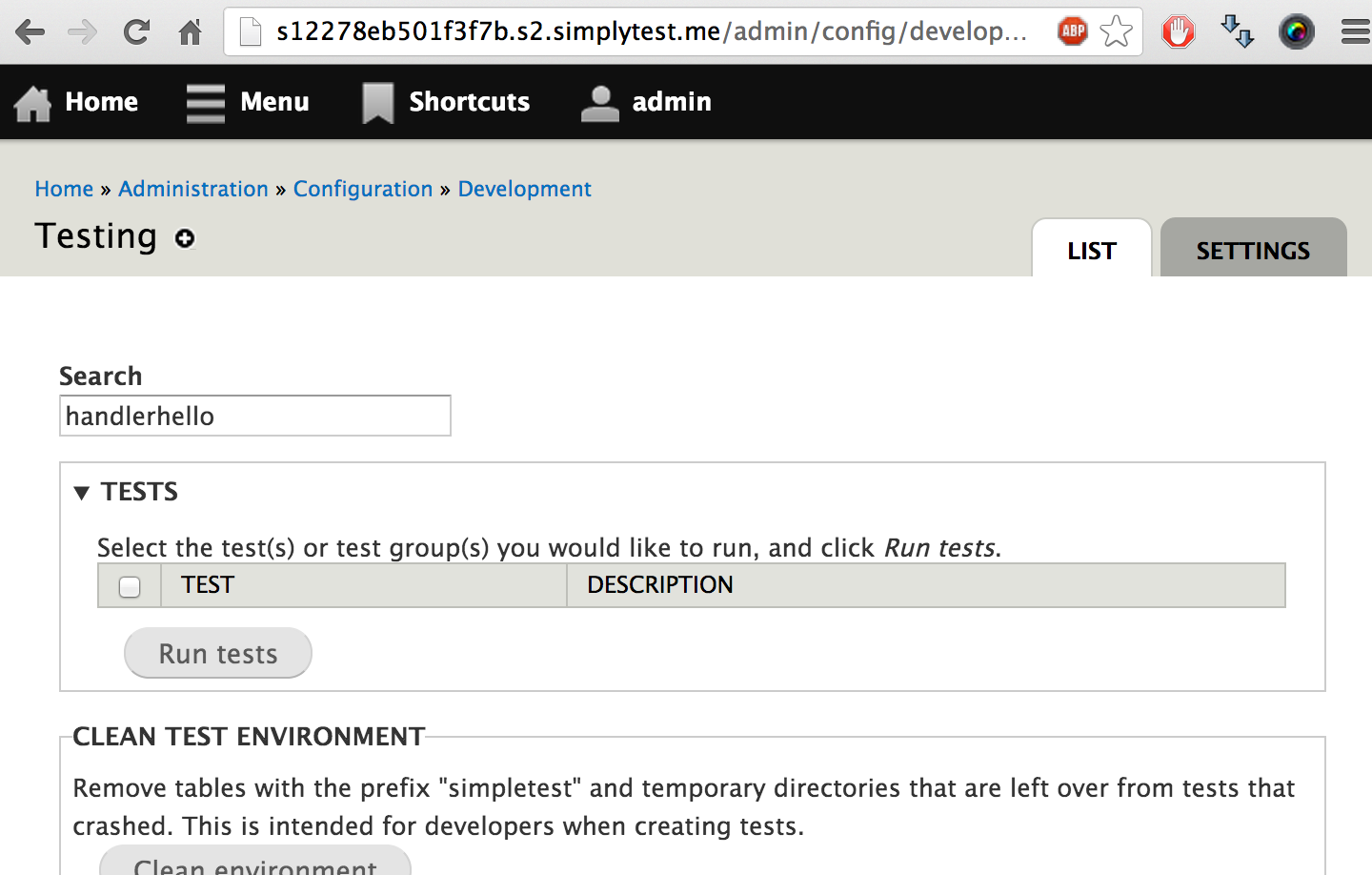Open help with the icon beside Testing
1372x875 pixels.
coord(184,239)
